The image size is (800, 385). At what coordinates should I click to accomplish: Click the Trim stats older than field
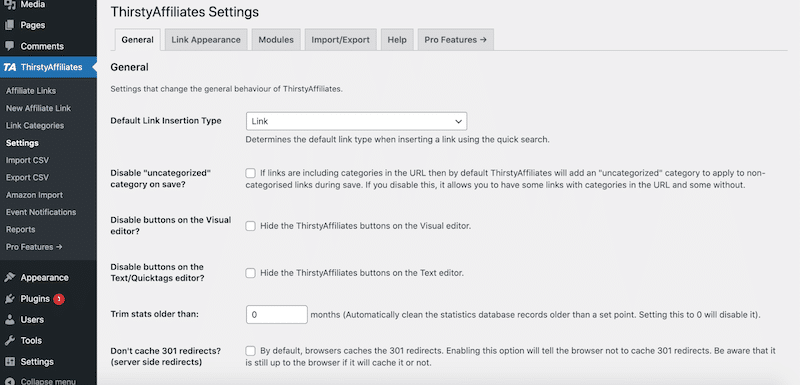277,315
